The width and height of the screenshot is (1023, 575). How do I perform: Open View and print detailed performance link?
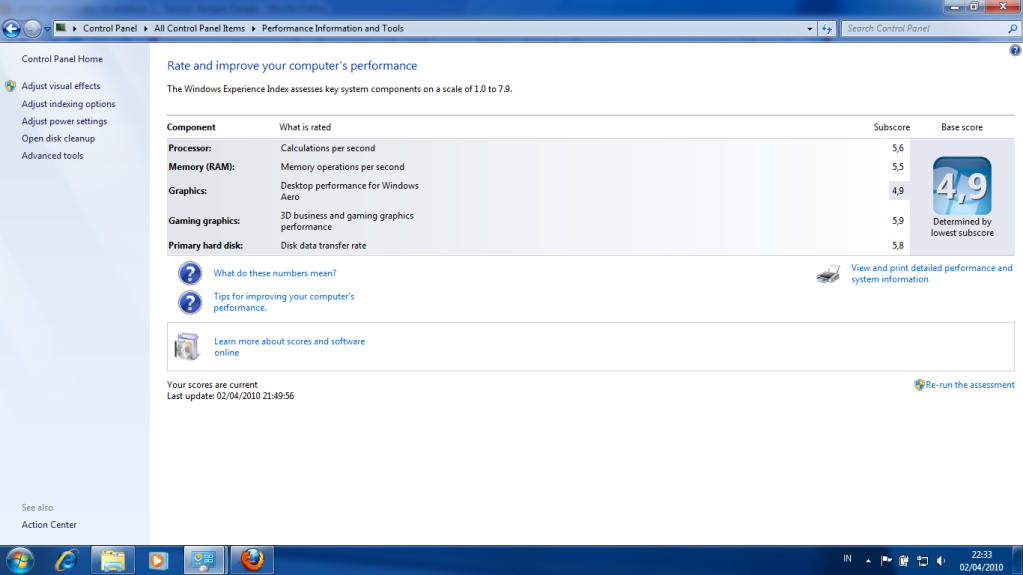pyautogui.click(x=932, y=273)
